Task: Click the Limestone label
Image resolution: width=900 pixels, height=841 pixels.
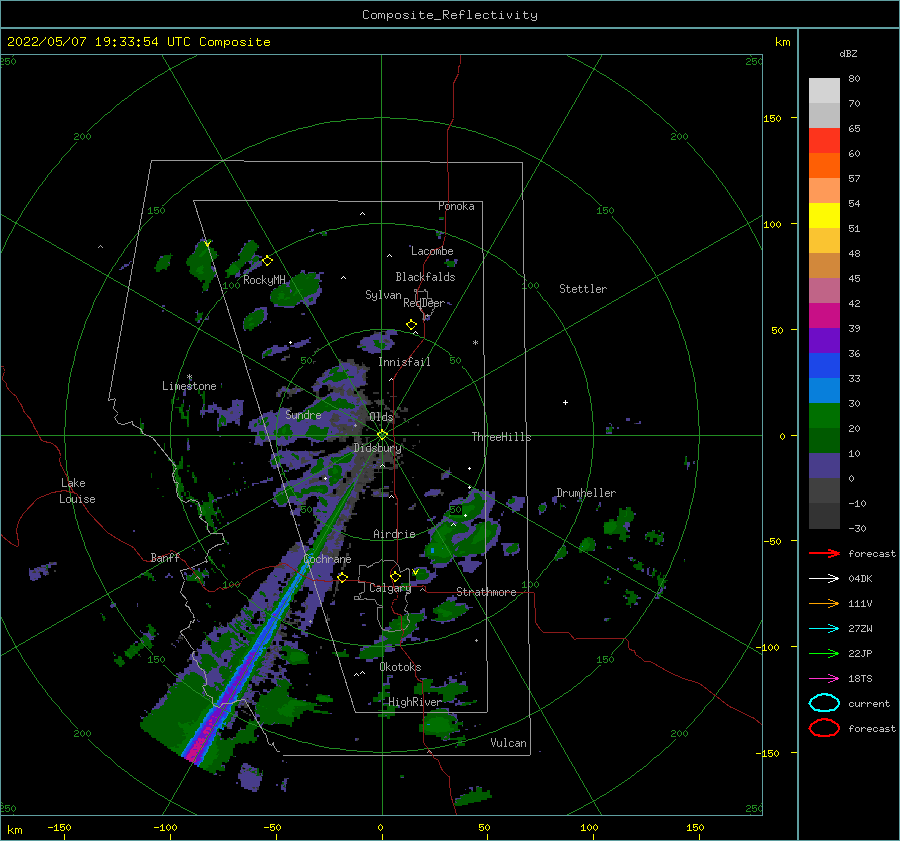Action: (x=189, y=386)
